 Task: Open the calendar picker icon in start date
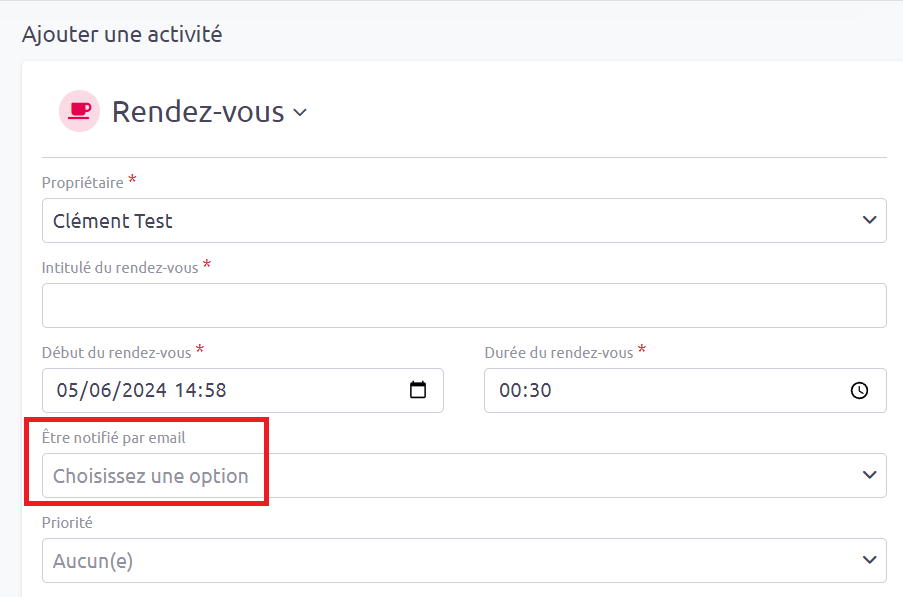[x=418, y=390]
